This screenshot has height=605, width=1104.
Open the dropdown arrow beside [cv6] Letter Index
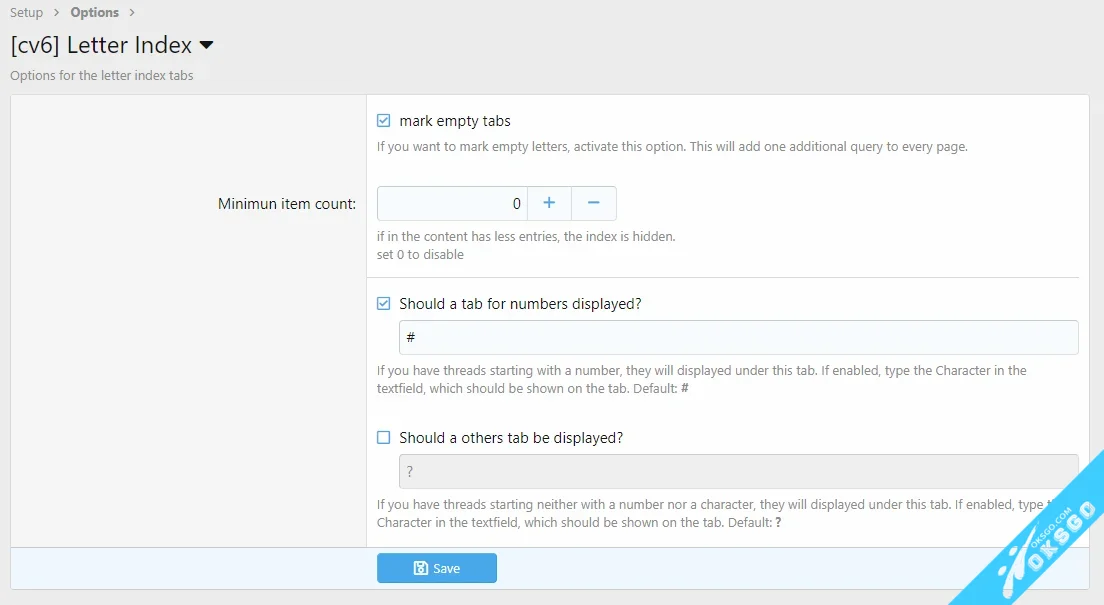206,46
